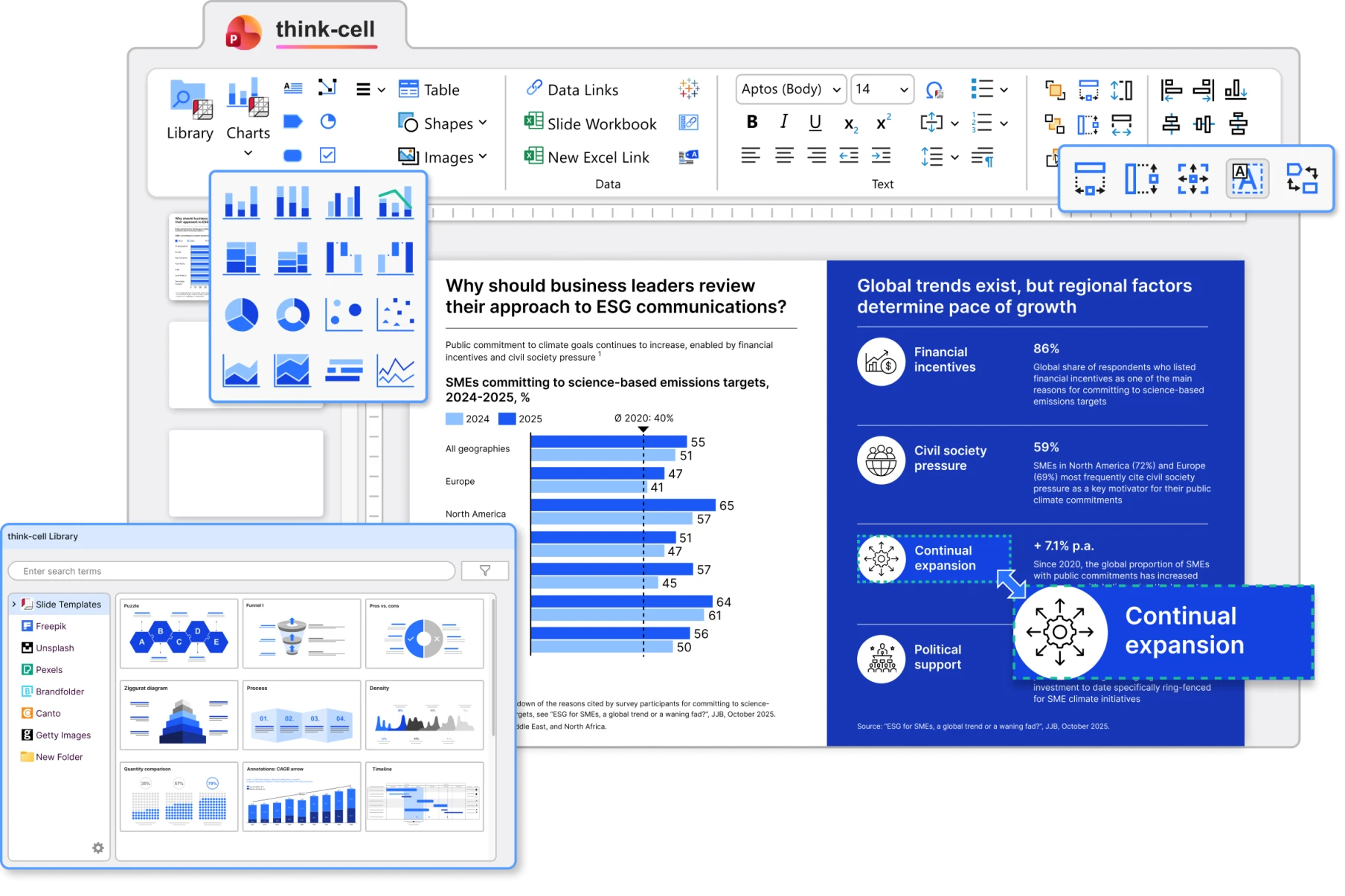The width and height of the screenshot is (1345, 896).
Task: Open the think-cell Library button
Action: [190, 109]
